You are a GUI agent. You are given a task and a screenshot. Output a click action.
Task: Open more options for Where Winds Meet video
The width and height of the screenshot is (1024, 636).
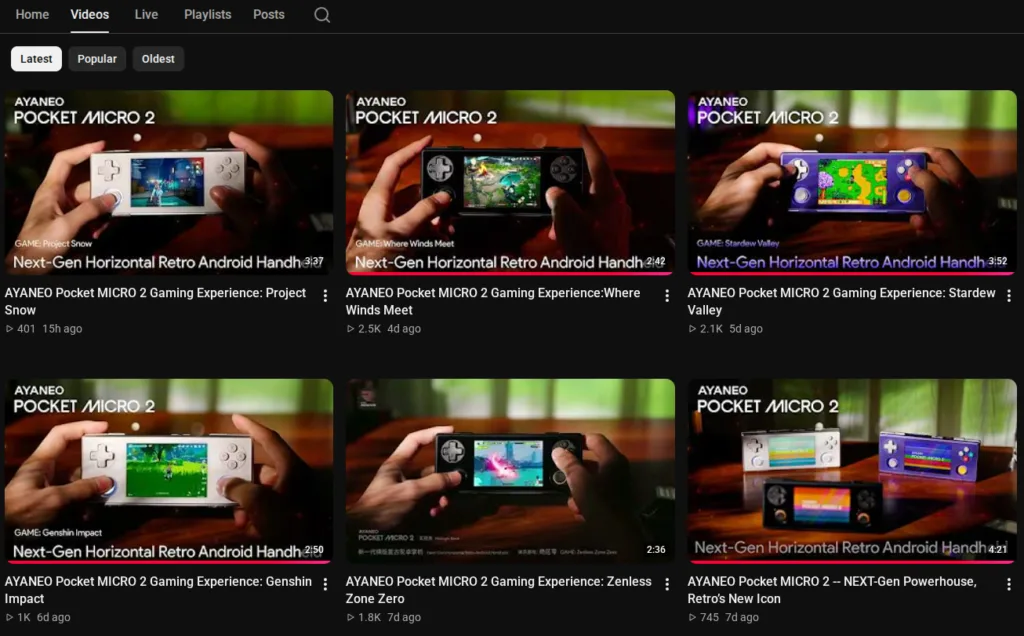667,296
